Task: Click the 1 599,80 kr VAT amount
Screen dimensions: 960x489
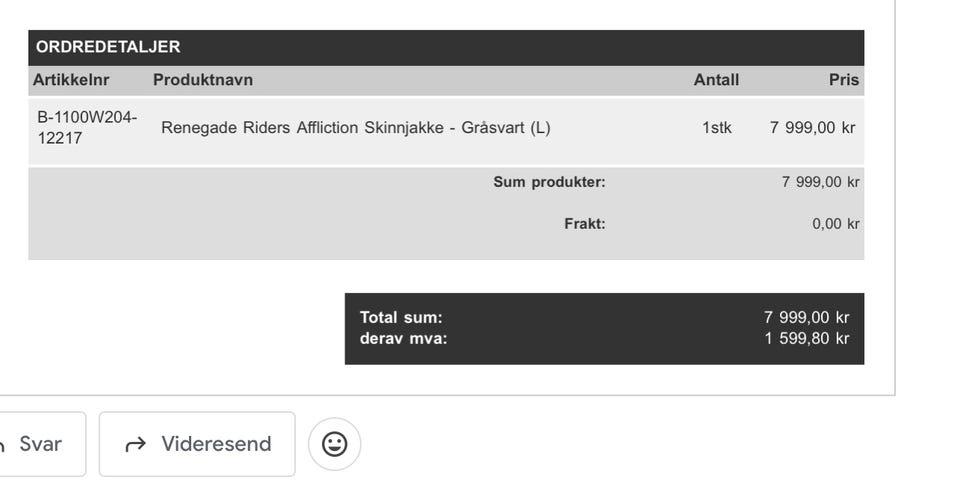Action: coord(806,339)
